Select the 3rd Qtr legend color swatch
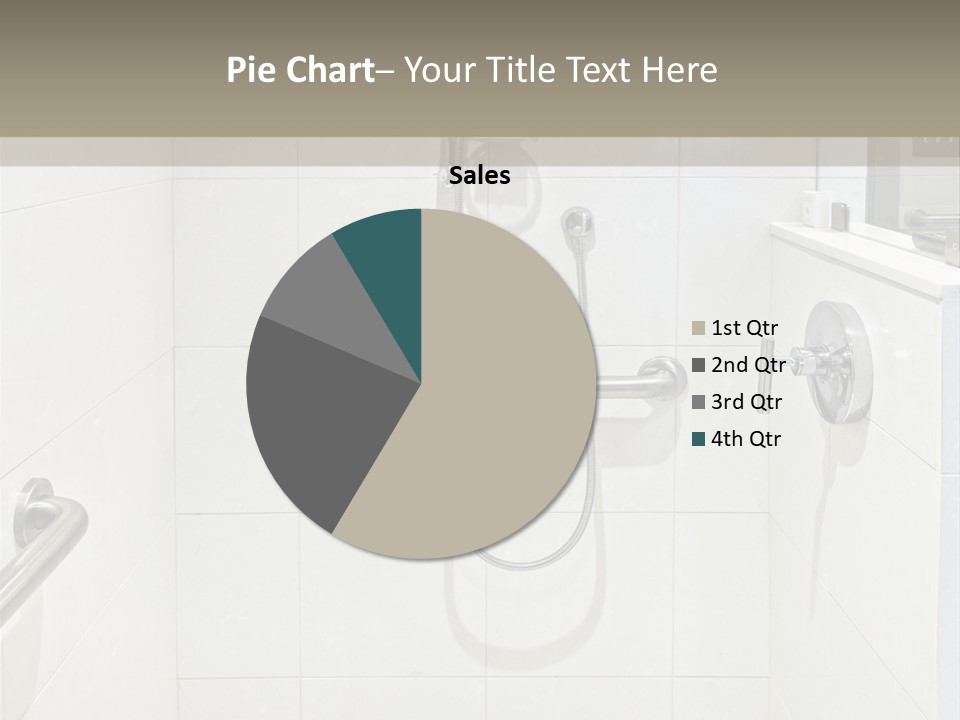 click(698, 402)
